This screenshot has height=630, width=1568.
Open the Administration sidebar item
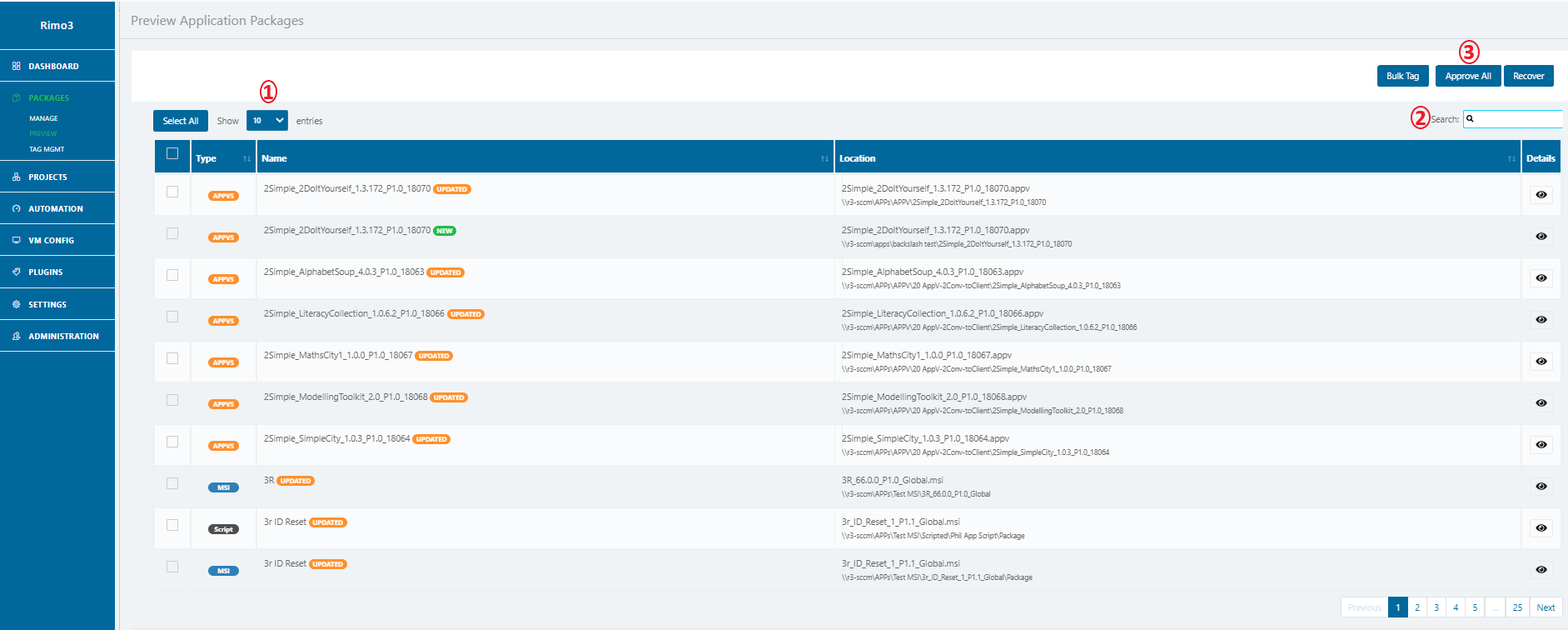click(x=57, y=336)
